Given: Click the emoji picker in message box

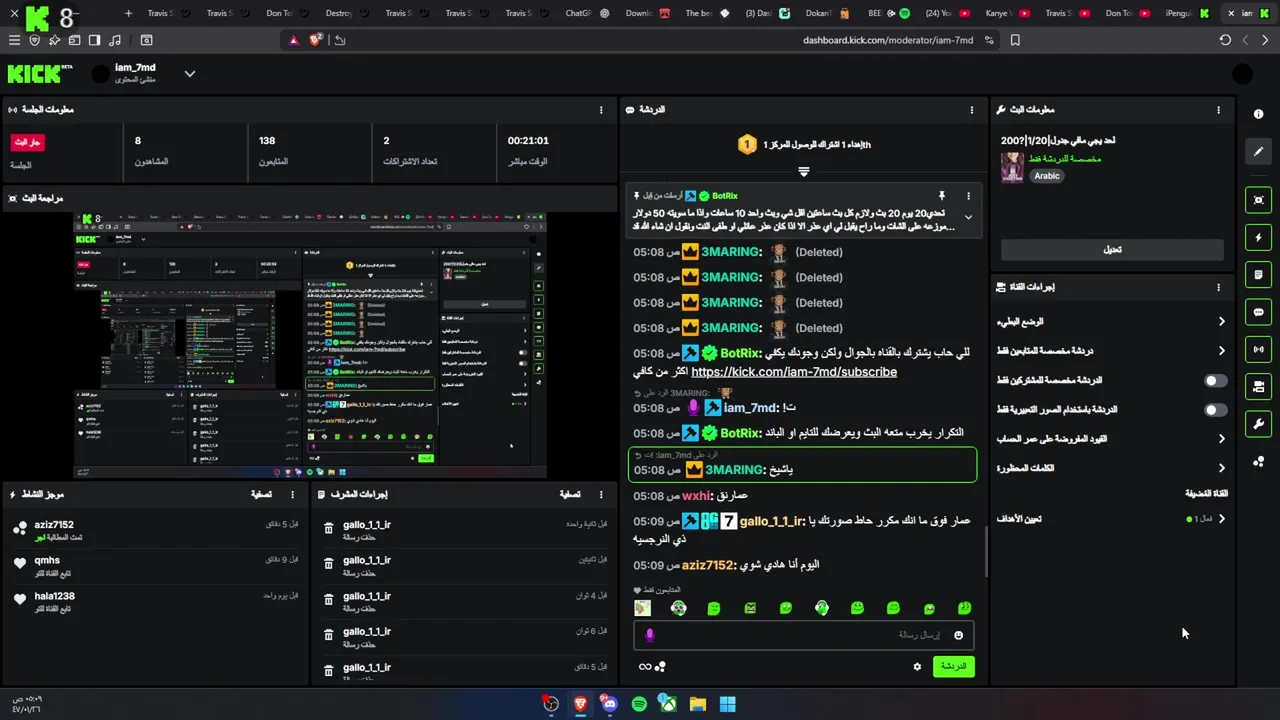Looking at the screenshot, I should (958, 635).
